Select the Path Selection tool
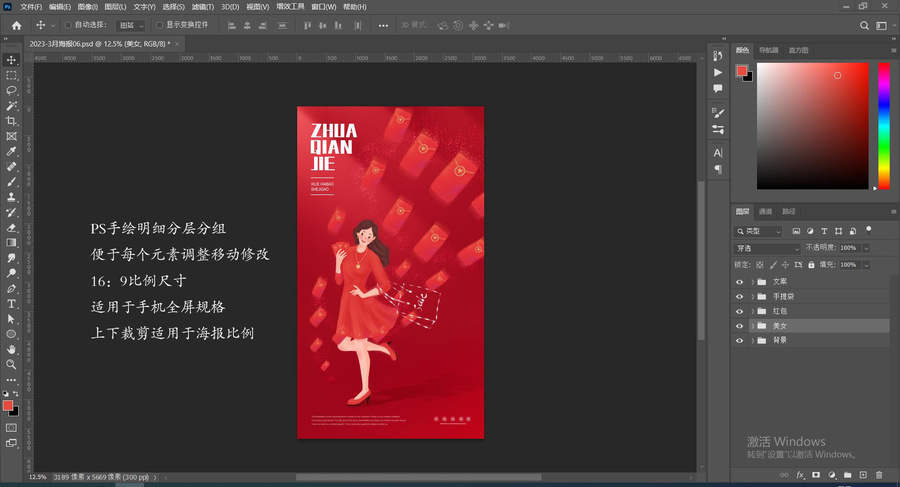Image resolution: width=900 pixels, height=487 pixels. point(11,319)
